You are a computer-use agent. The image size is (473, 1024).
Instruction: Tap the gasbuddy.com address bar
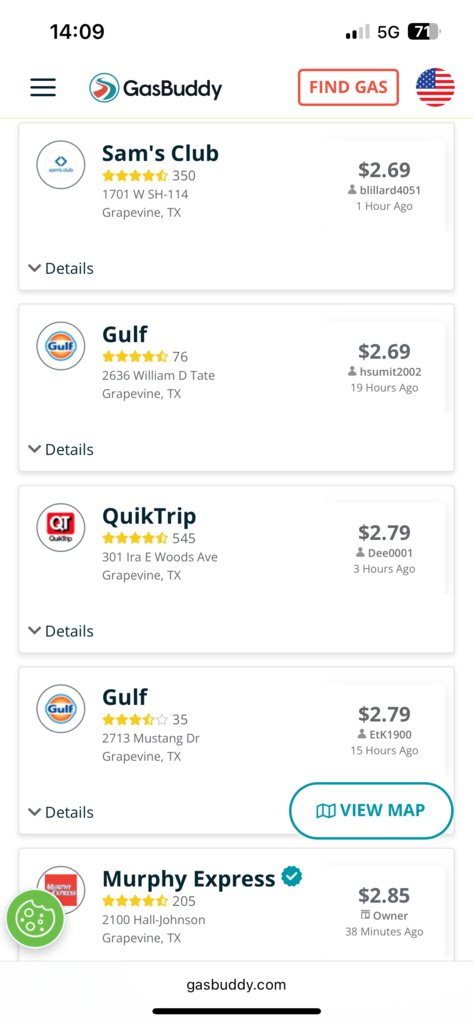click(236, 984)
